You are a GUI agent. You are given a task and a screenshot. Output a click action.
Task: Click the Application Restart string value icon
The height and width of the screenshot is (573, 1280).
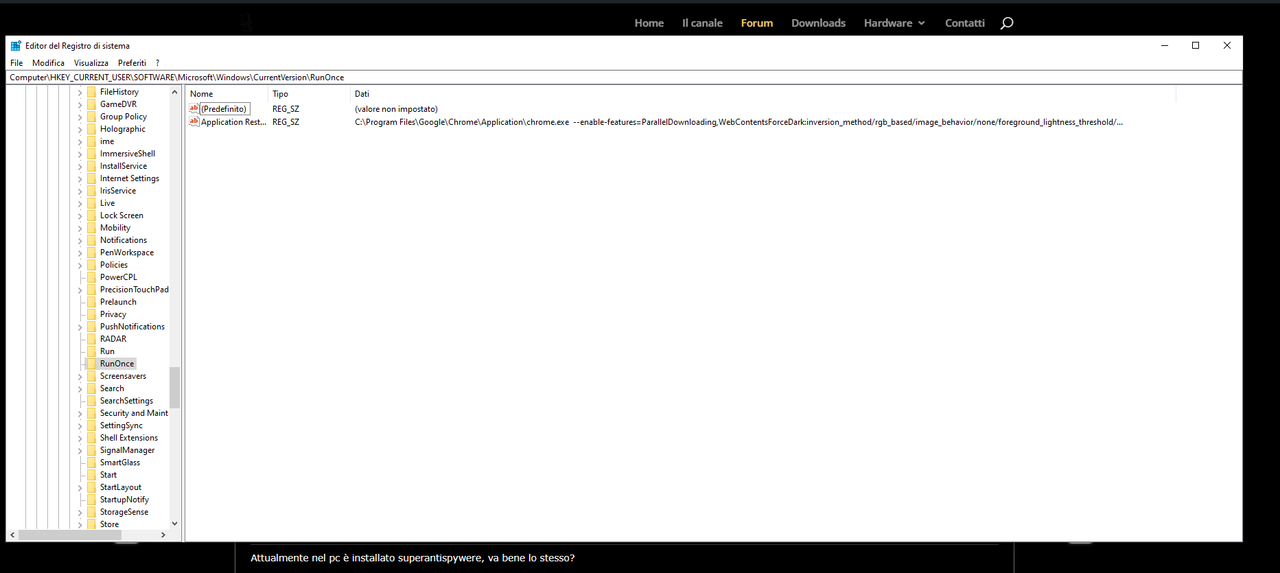point(194,121)
